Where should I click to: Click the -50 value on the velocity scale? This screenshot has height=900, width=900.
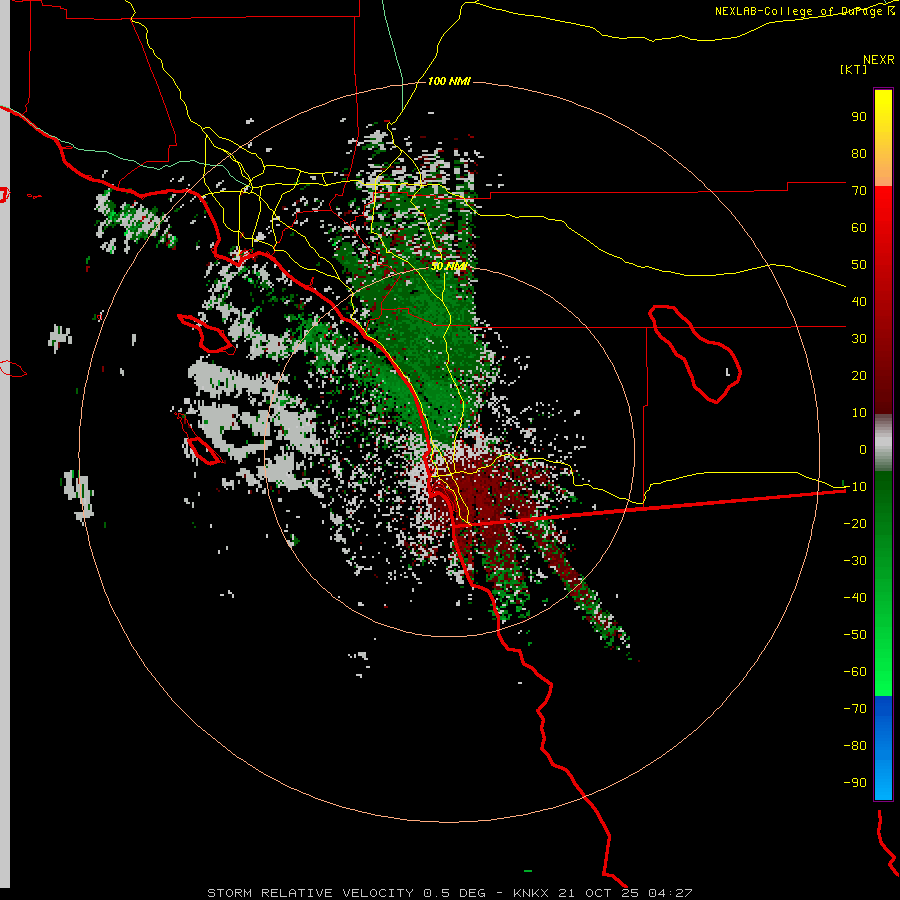[x=855, y=635]
